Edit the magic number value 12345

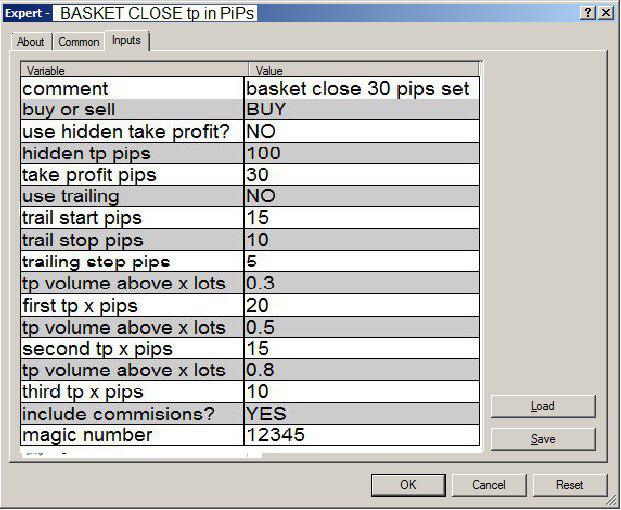[x=360, y=435]
